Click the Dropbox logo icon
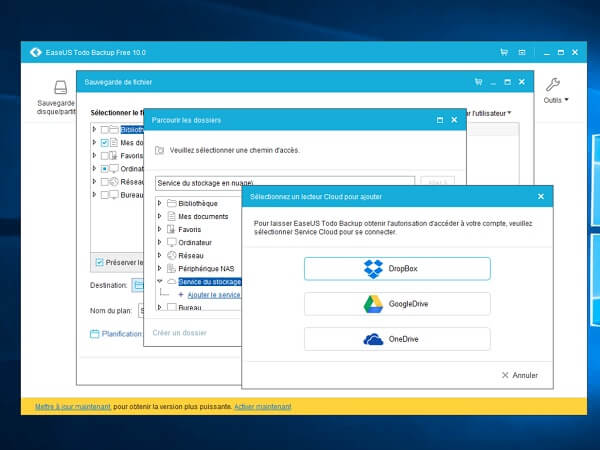Image resolution: width=600 pixels, height=450 pixels. pos(373,269)
